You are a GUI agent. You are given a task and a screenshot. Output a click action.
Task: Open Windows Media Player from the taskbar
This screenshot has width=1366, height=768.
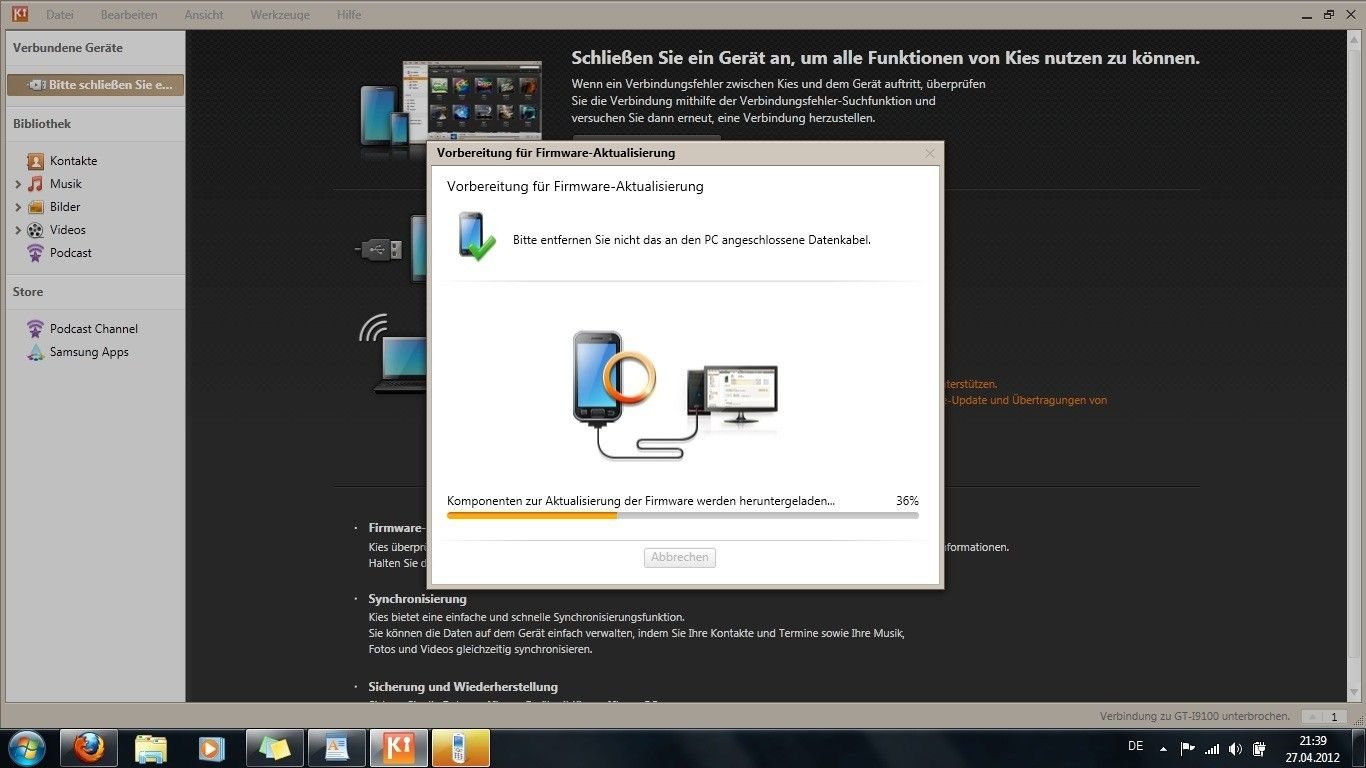[212, 748]
